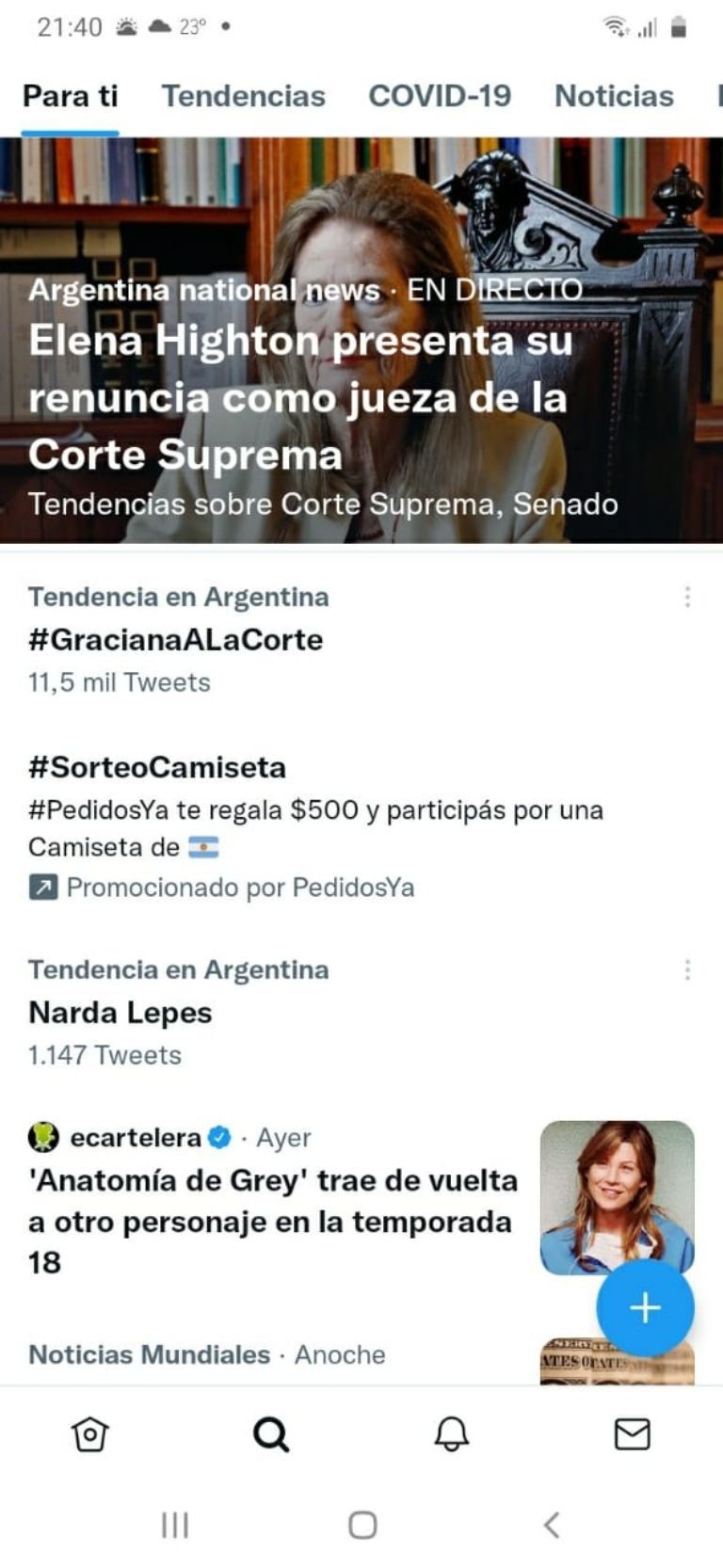723x1568 pixels.
Task: Open the Notifications bell icon
Action: [452, 1434]
